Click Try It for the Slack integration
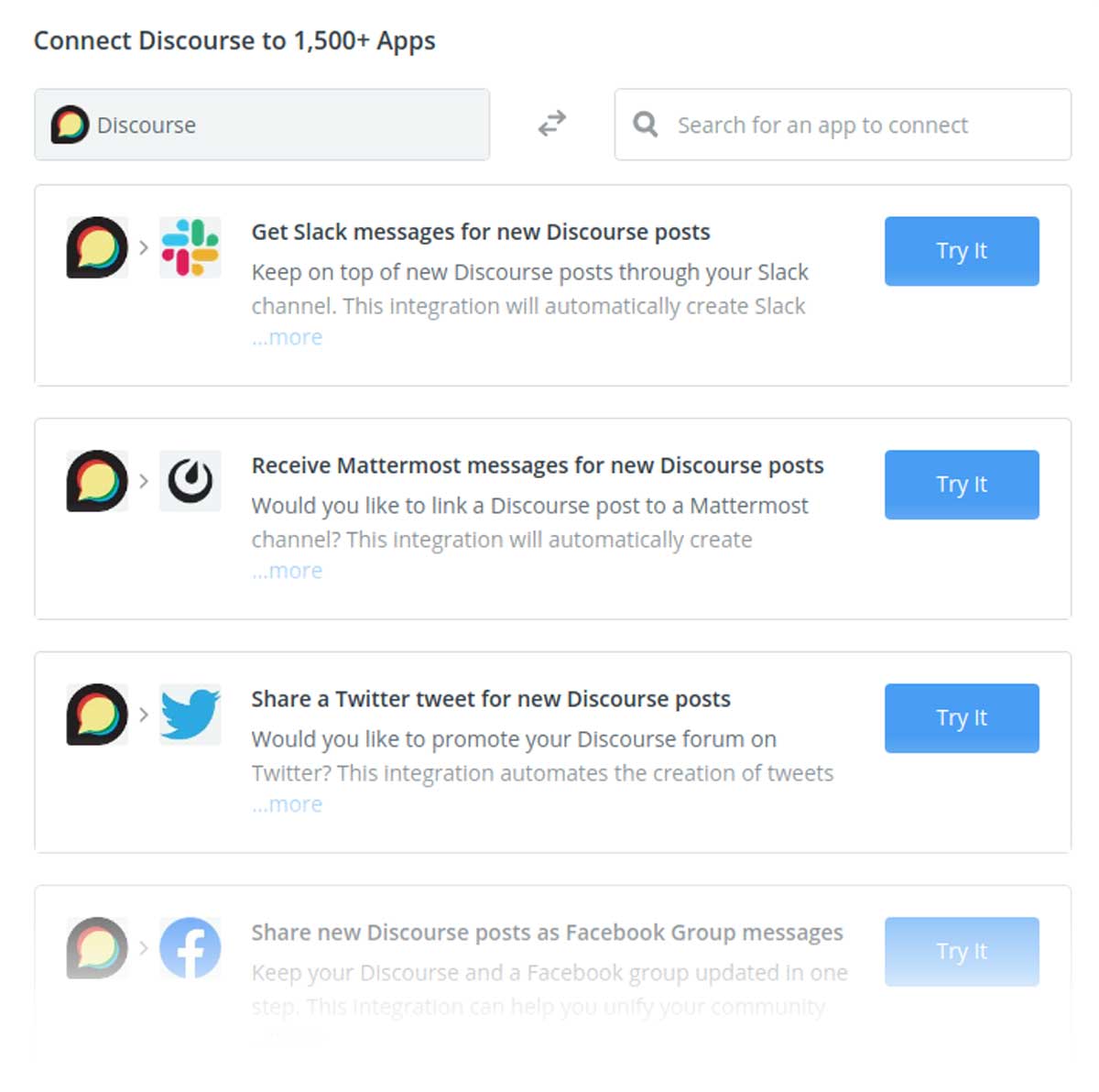 (x=961, y=251)
